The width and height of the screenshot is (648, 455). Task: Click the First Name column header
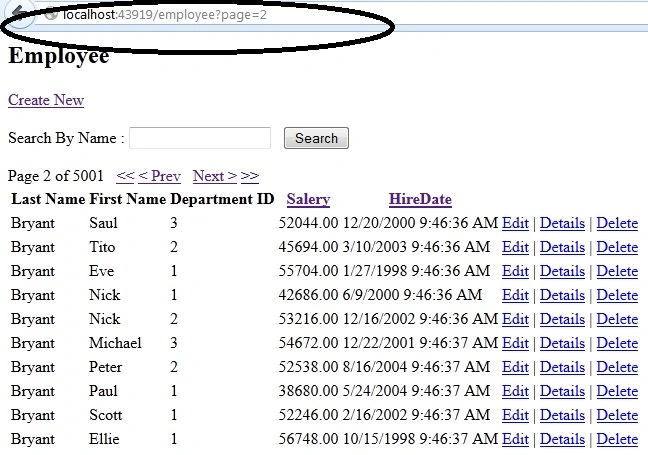[x=128, y=199]
